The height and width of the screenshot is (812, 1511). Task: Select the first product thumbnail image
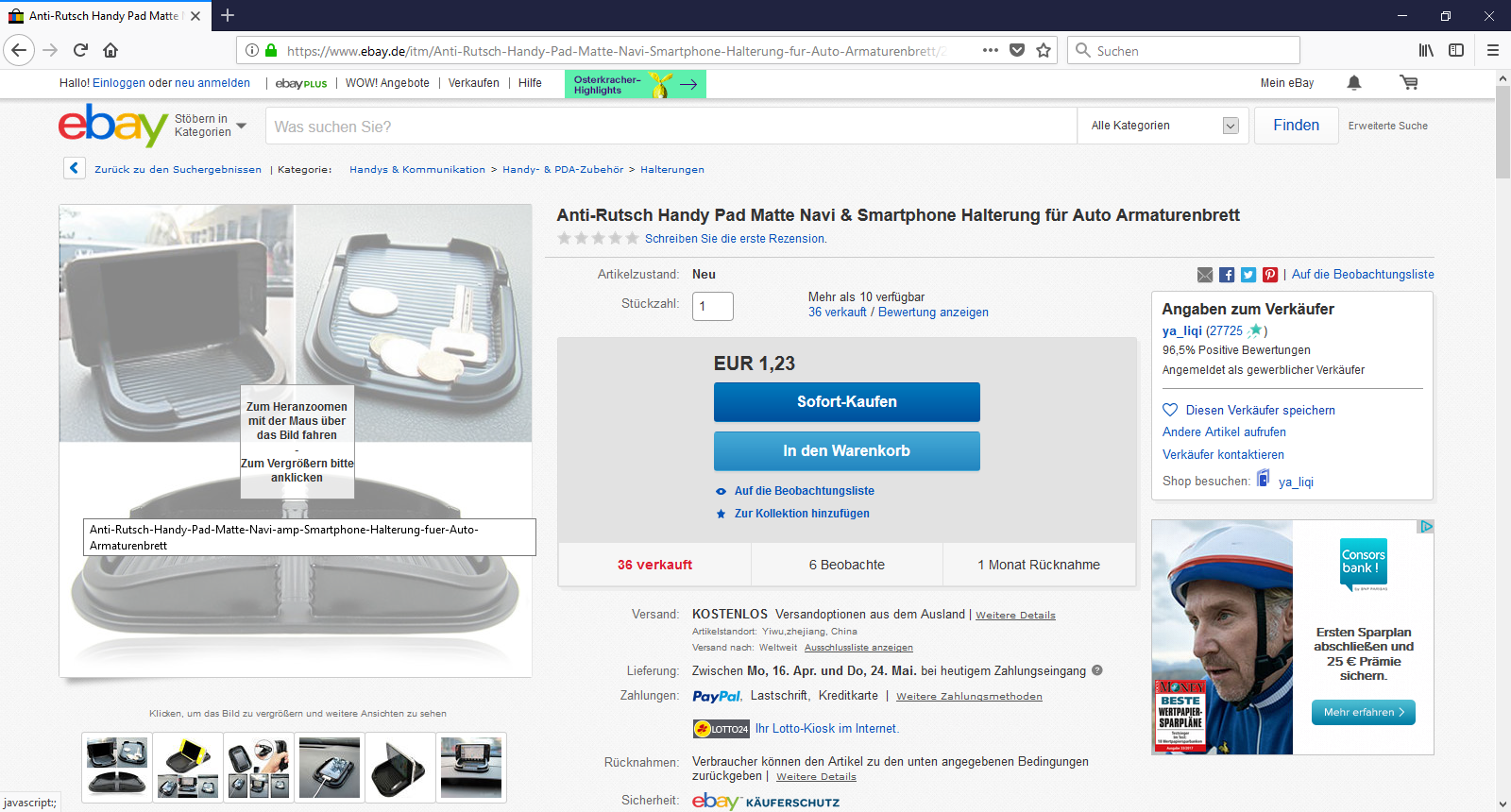click(117, 767)
